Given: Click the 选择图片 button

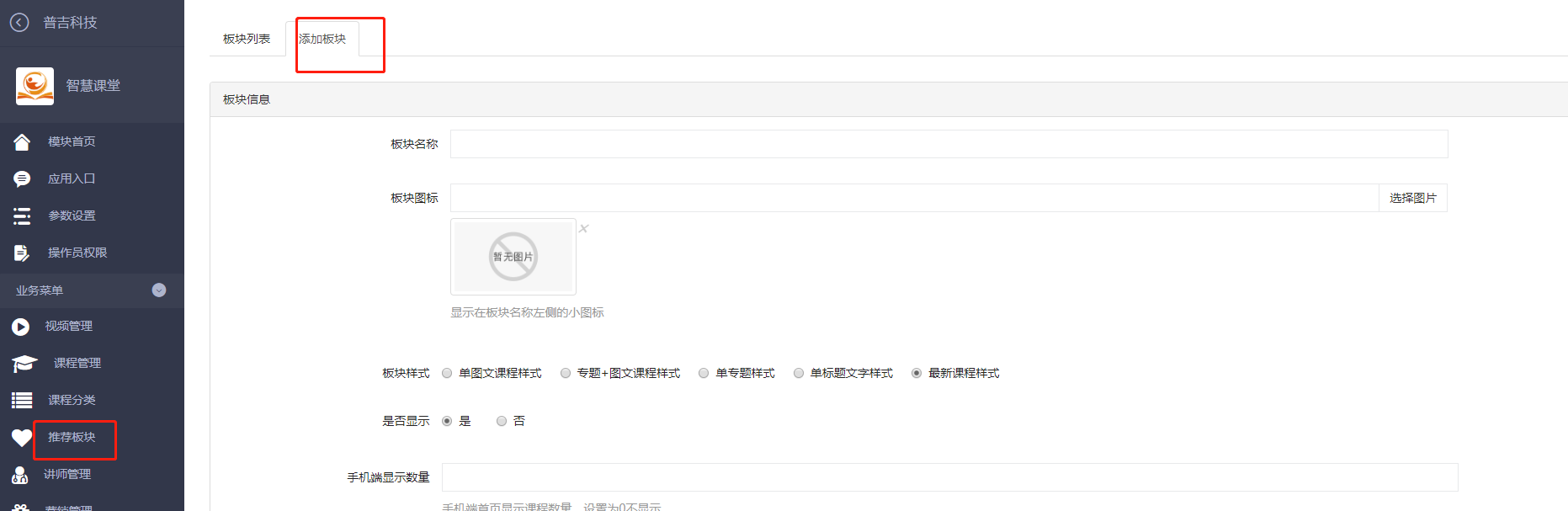Looking at the screenshot, I should point(1413,198).
